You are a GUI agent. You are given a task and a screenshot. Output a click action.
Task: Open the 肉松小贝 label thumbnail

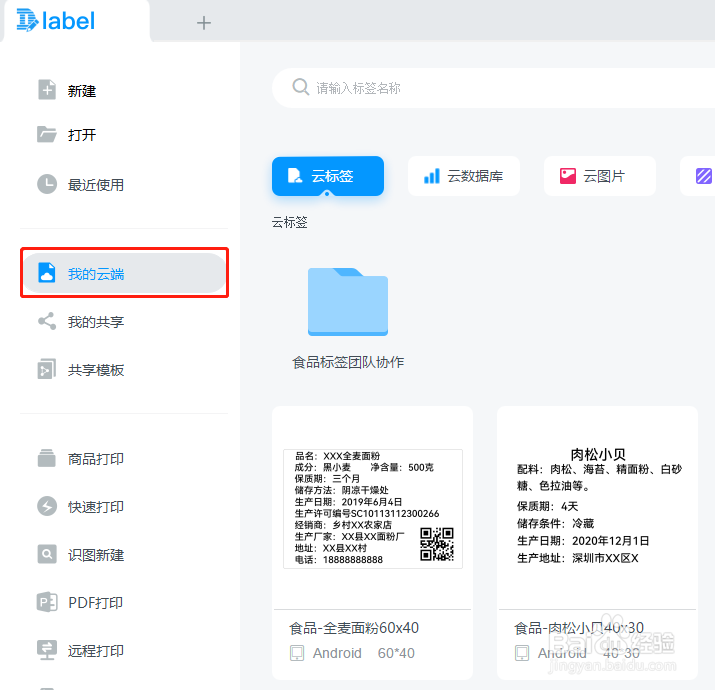point(598,505)
